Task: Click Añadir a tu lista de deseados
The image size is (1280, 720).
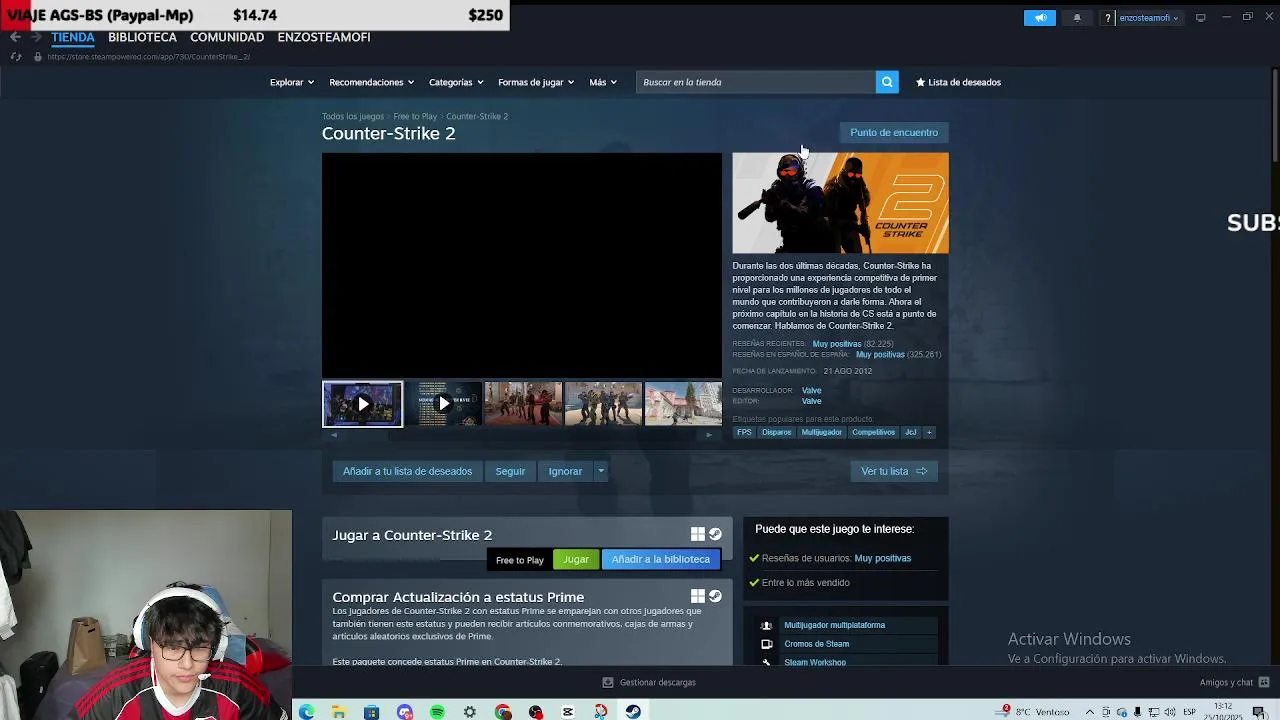Action: click(x=407, y=471)
